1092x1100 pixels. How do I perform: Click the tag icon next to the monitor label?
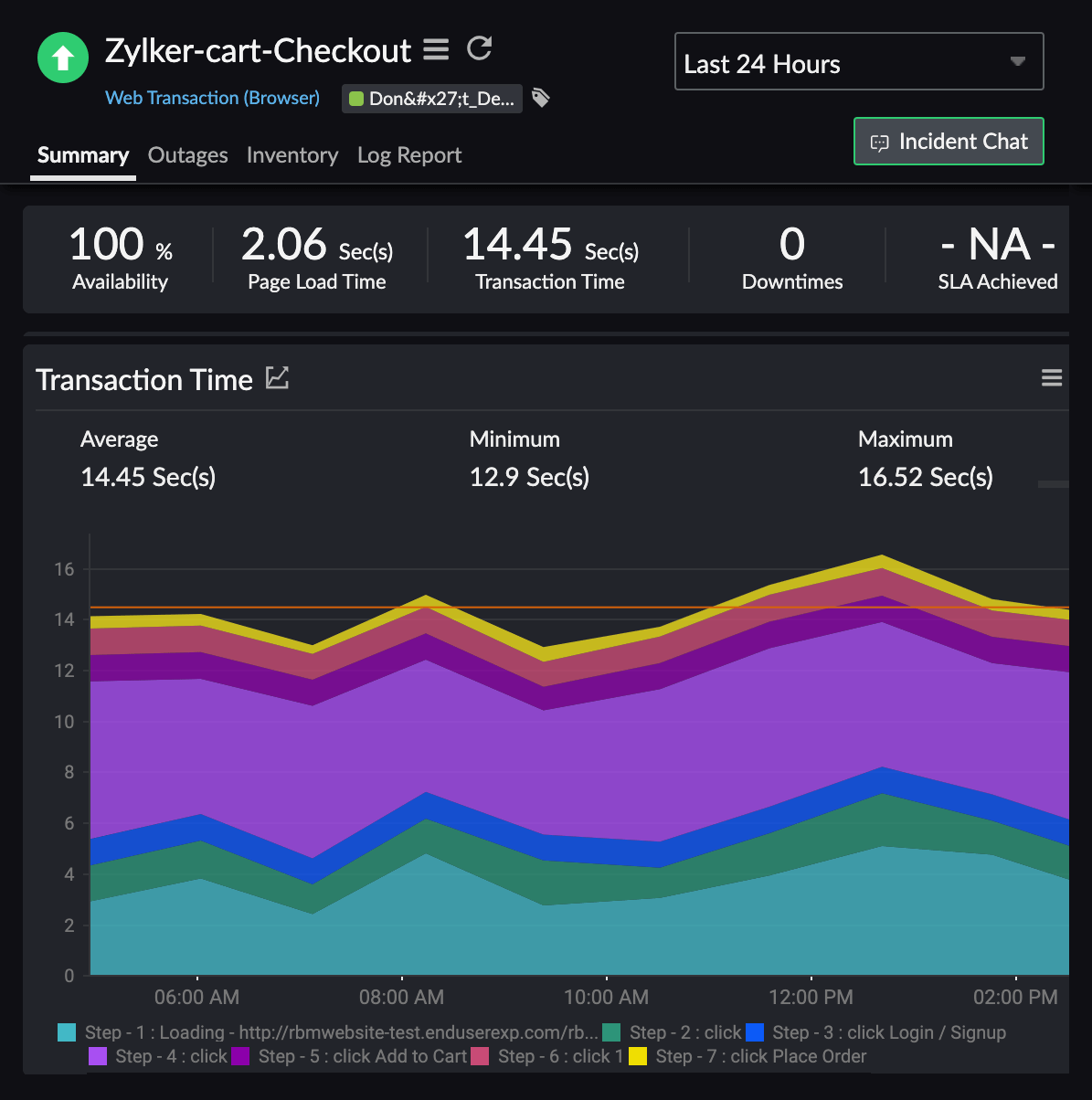pyautogui.click(x=541, y=97)
